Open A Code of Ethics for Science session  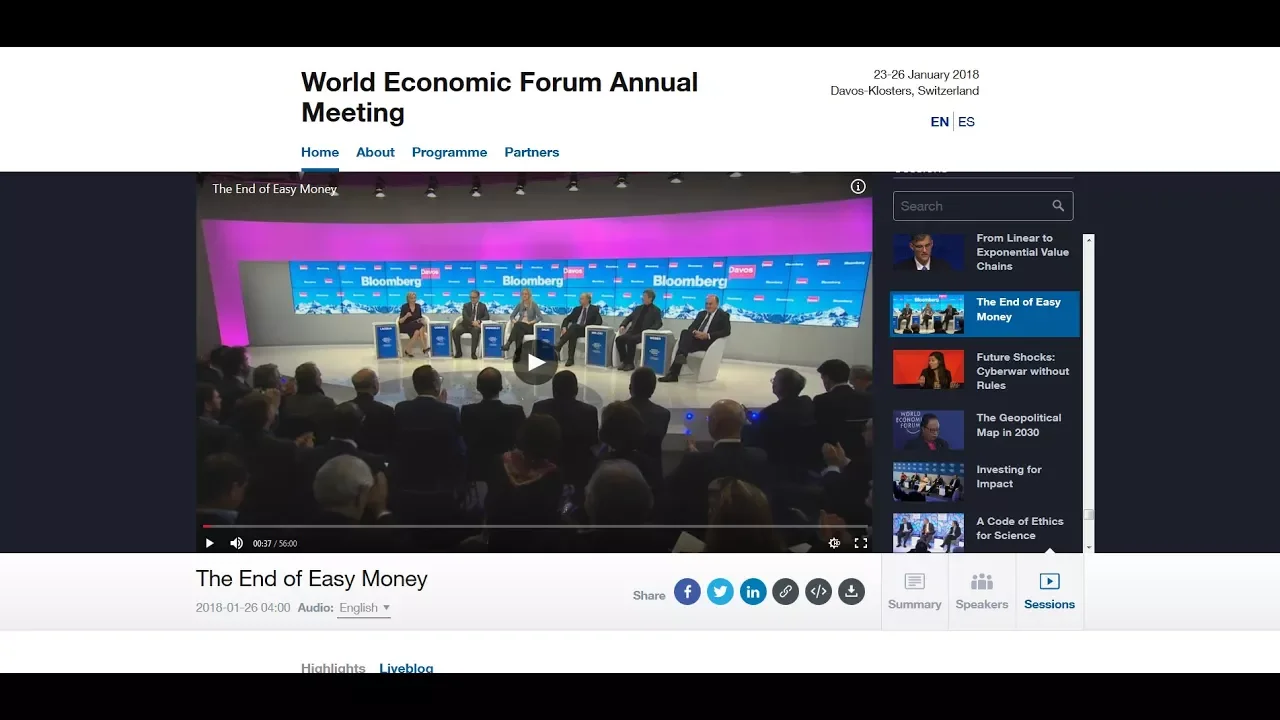[x=1019, y=528]
